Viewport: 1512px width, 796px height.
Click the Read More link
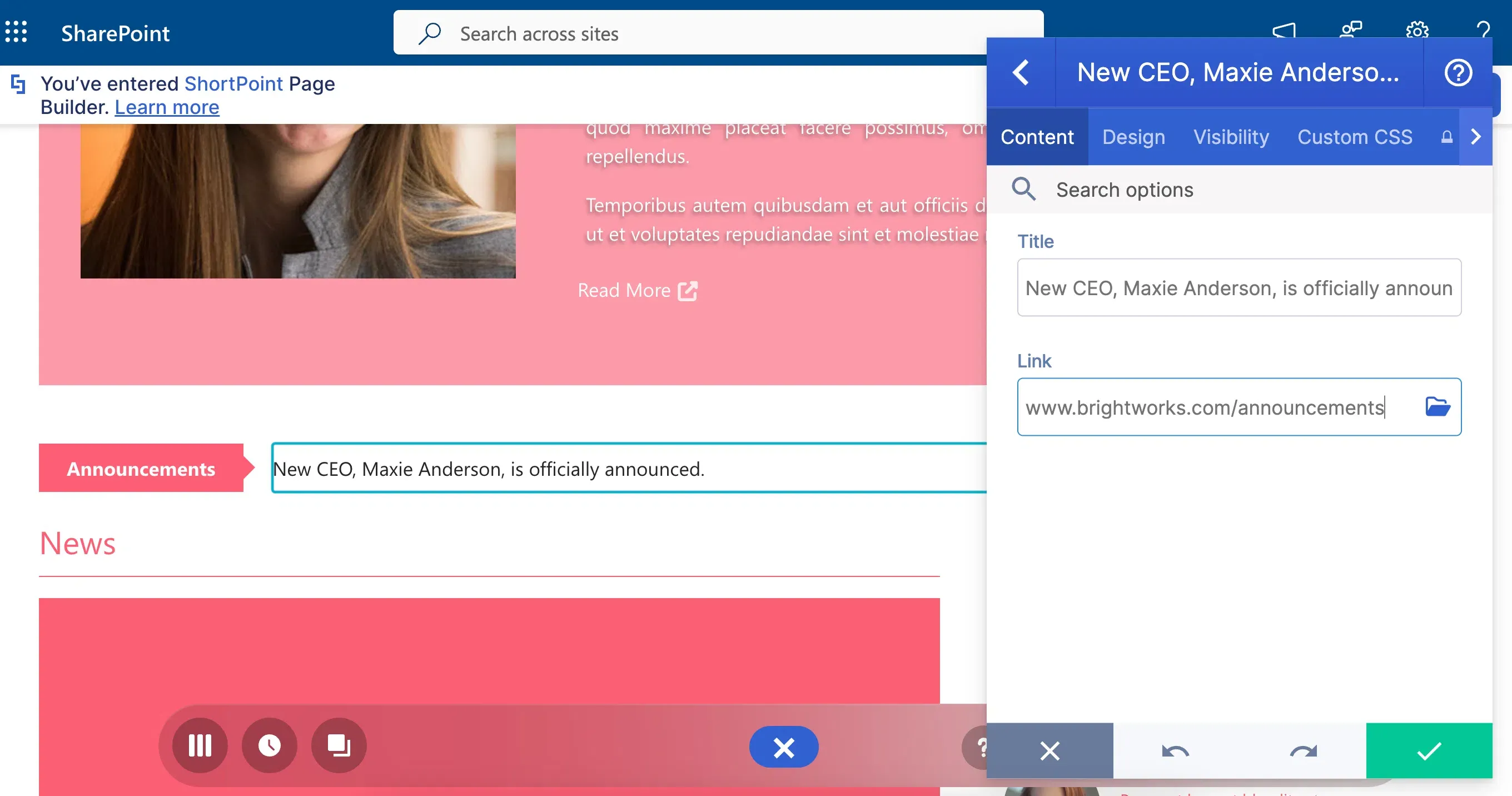click(x=638, y=291)
